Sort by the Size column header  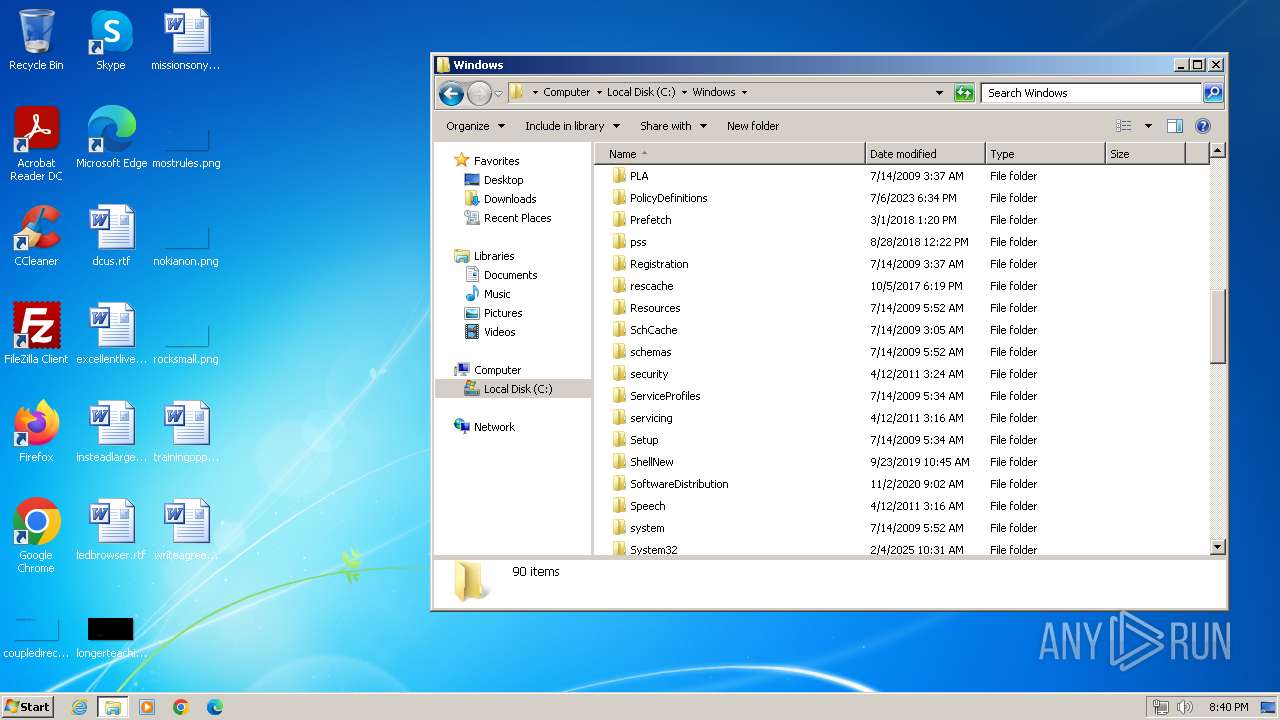click(x=1145, y=154)
